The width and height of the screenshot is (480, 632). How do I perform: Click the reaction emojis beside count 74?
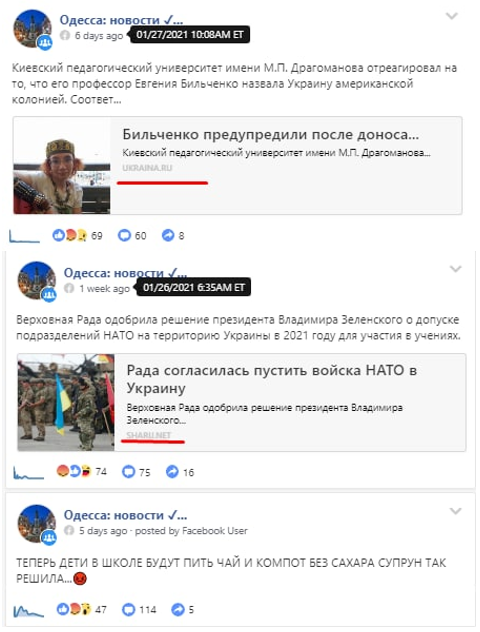coord(74,471)
